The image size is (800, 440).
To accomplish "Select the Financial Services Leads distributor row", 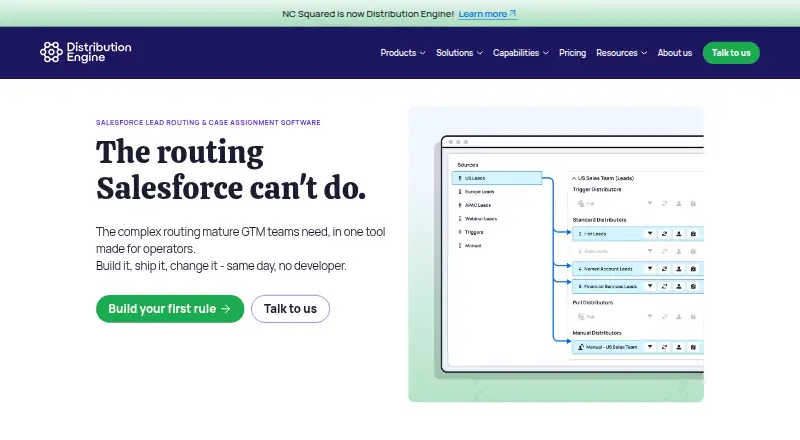I will pyautogui.click(x=638, y=286).
